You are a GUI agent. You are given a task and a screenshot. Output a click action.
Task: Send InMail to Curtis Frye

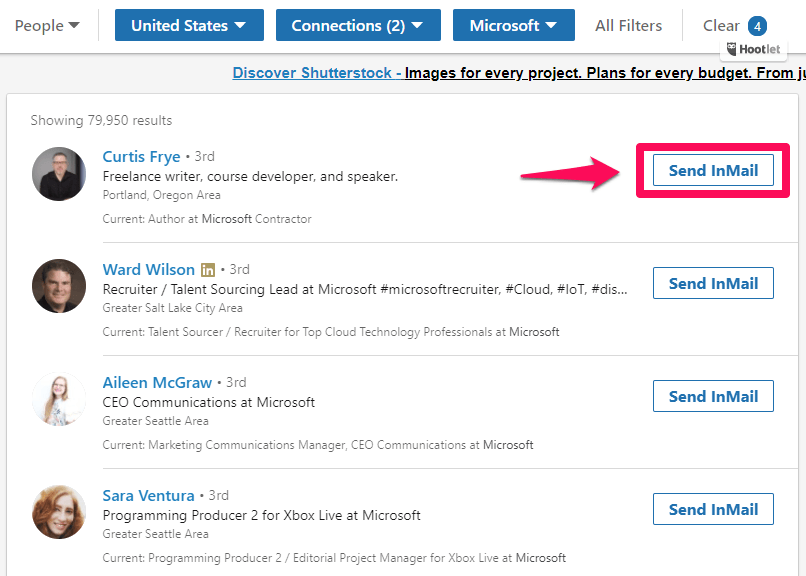click(x=713, y=170)
